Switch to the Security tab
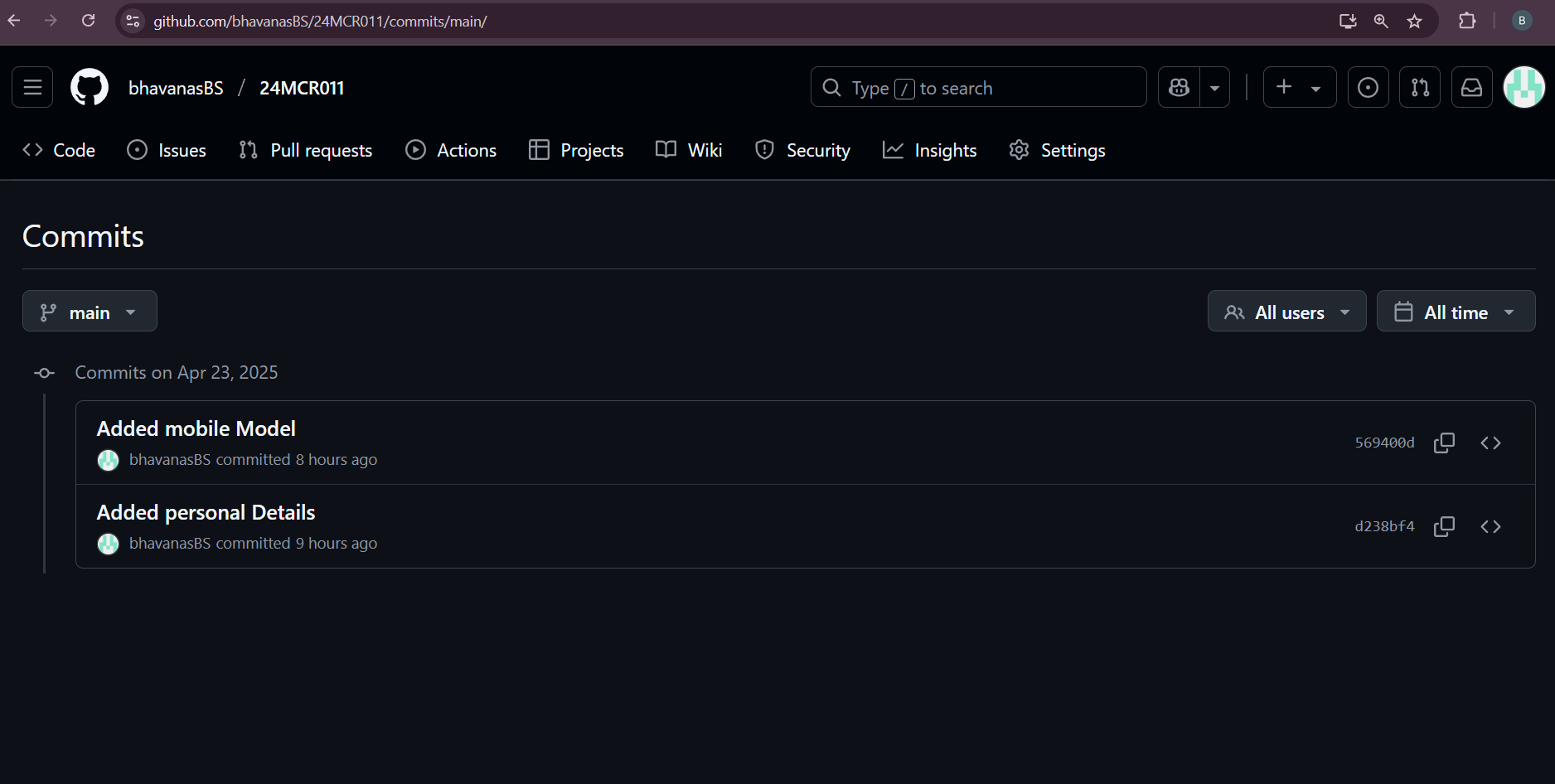Image resolution: width=1555 pixels, height=784 pixels. 802,150
